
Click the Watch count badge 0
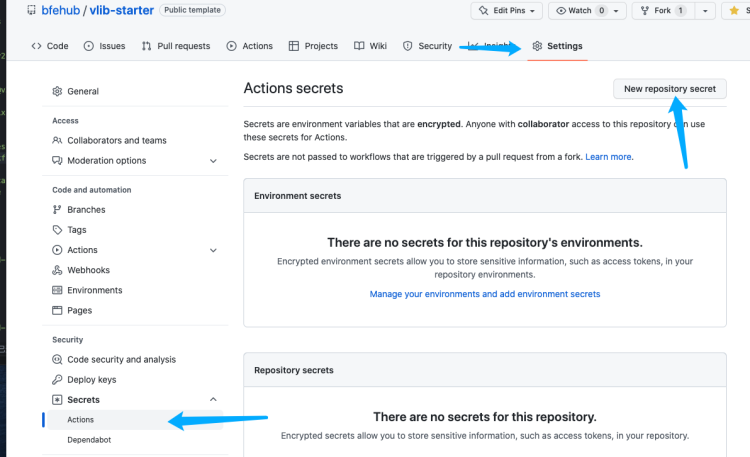pos(602,11)
